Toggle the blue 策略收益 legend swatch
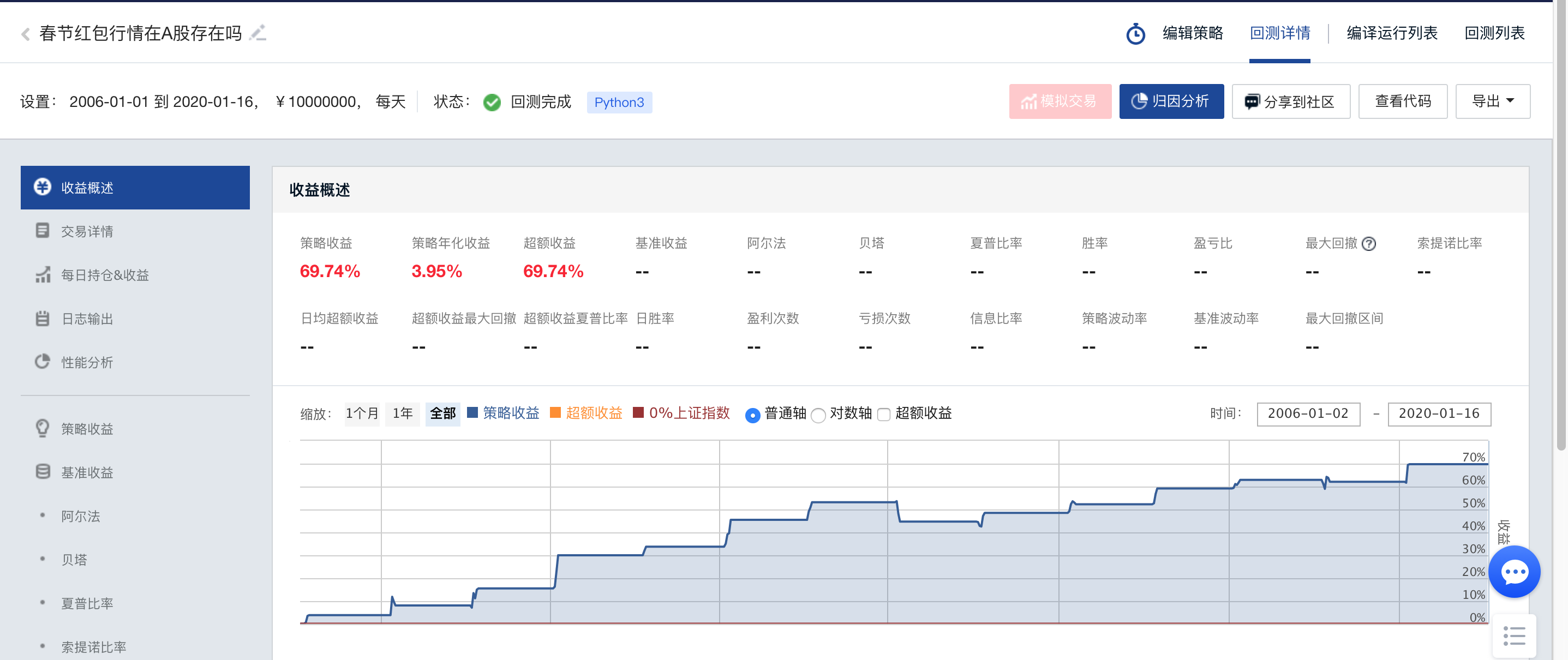The image size is (1568, 660). point(472,412)
